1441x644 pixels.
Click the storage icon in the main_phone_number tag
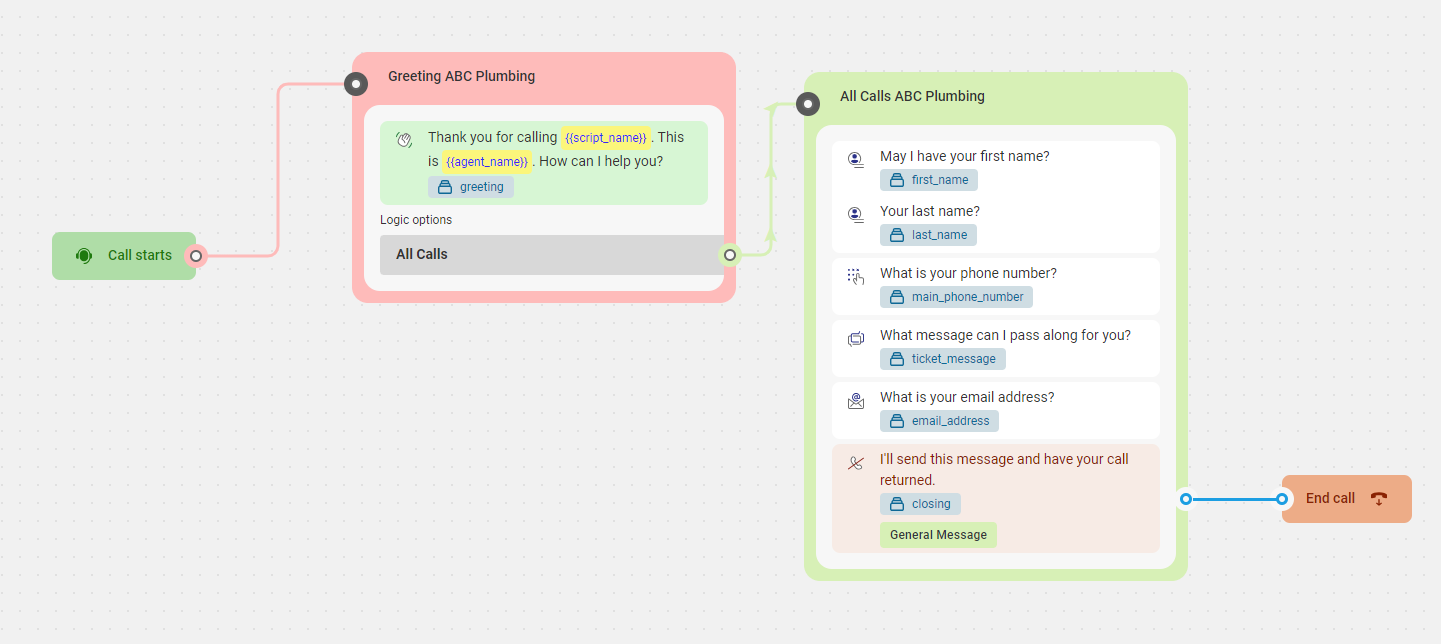pos(897,297)
